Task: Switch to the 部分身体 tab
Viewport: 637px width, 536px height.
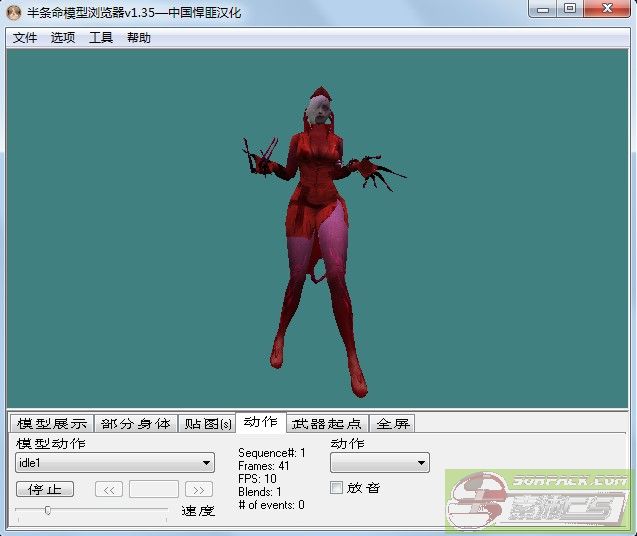Action: click(136, 423)
